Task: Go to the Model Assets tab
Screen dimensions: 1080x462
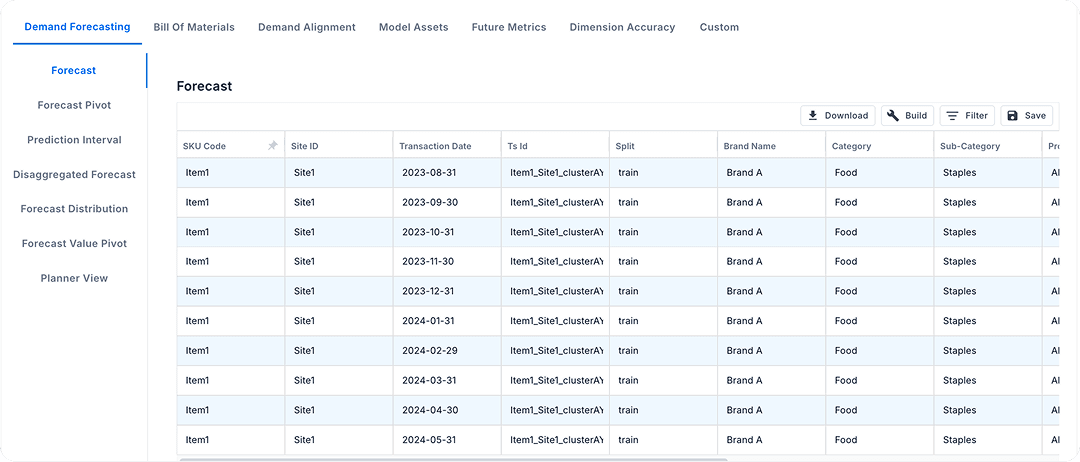Action: 413,27
